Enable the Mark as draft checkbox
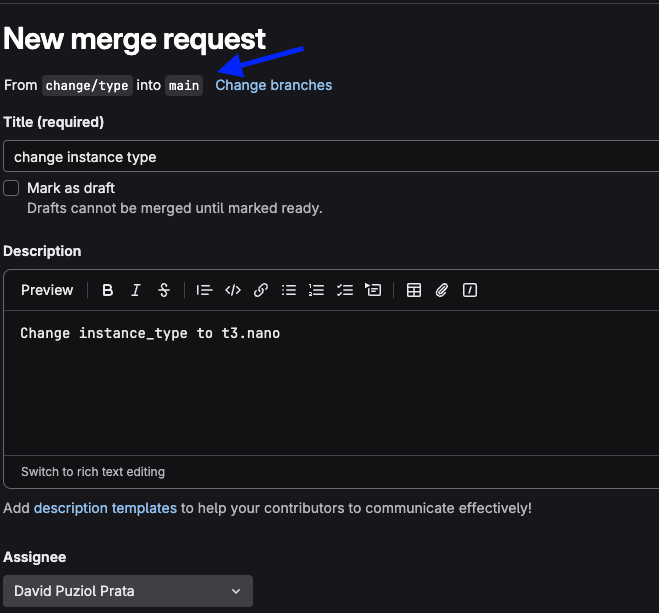 click(12, 188)
